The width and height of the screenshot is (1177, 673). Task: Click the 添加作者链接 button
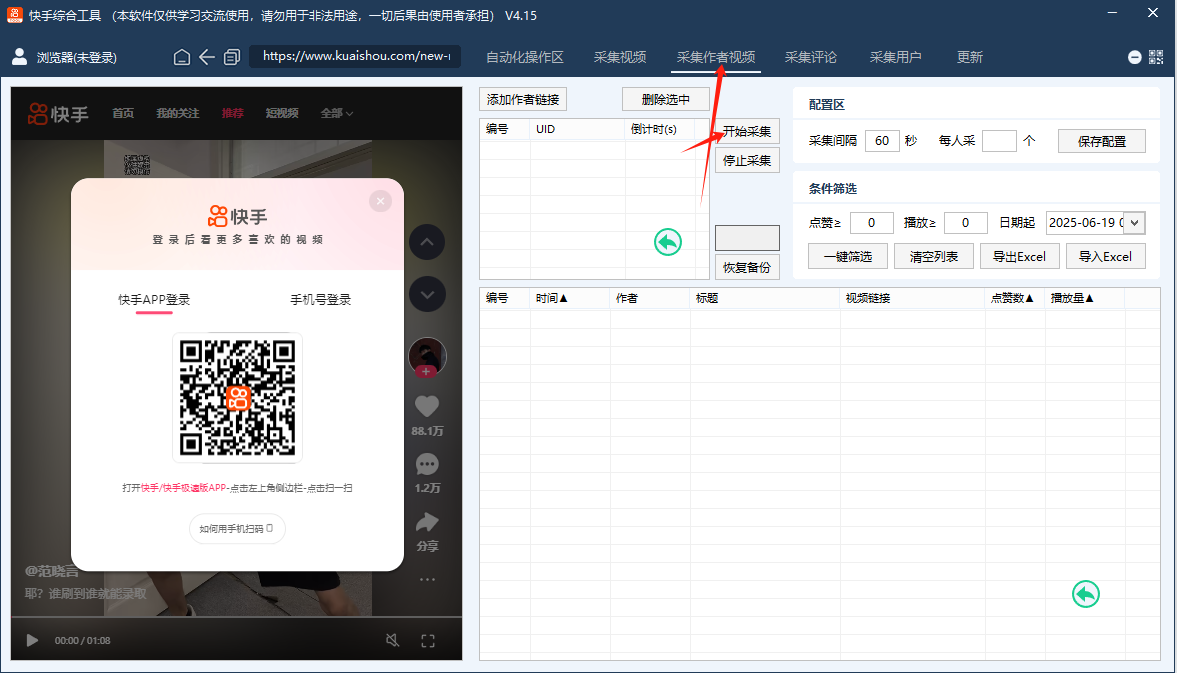pos(523,99)
